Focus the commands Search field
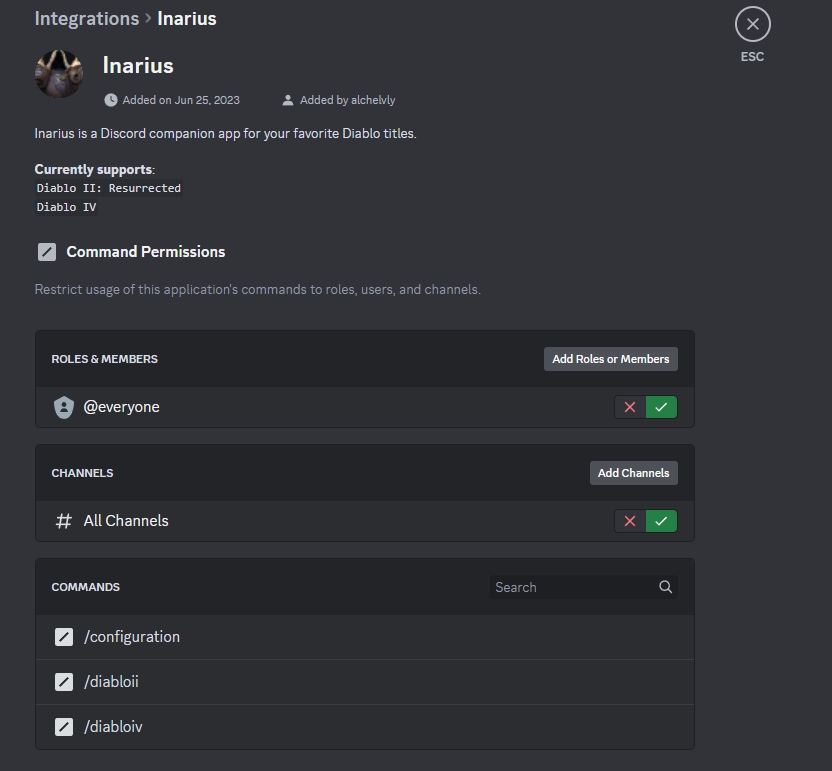This screenshot has height=771, width=832. tap(572, 587)
